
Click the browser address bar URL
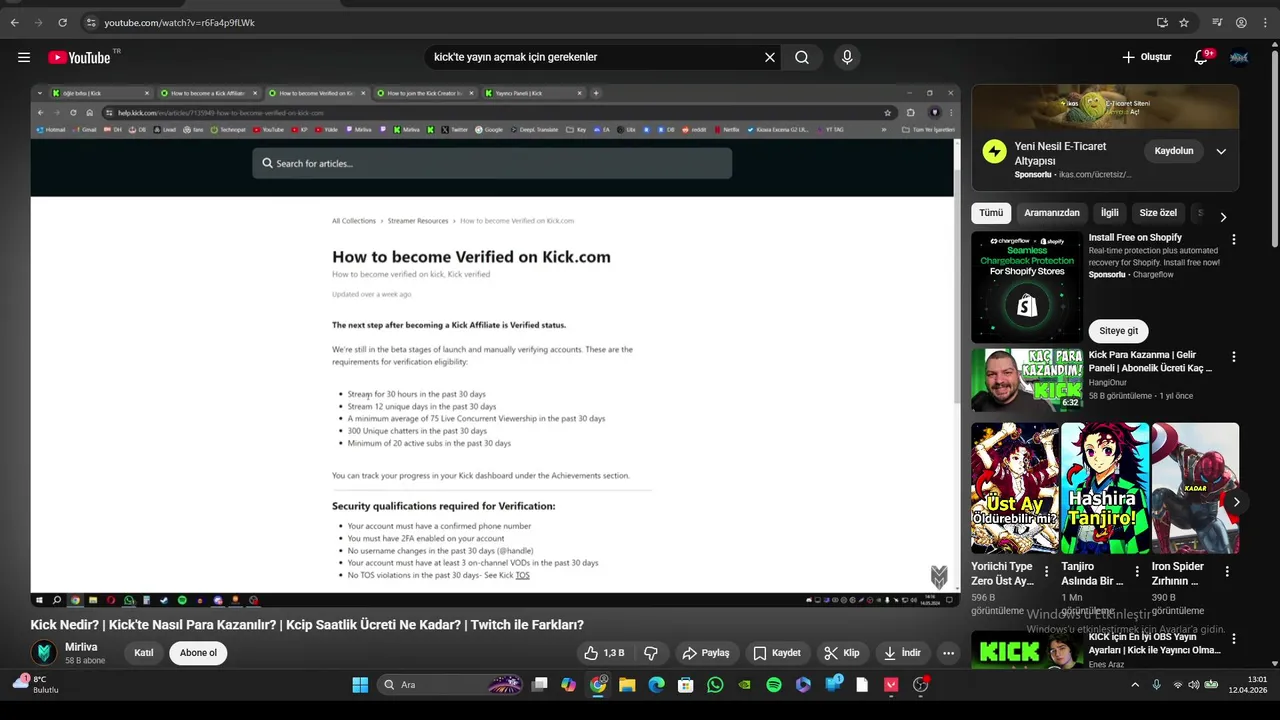pyautogui.click(x=179, y=22)
